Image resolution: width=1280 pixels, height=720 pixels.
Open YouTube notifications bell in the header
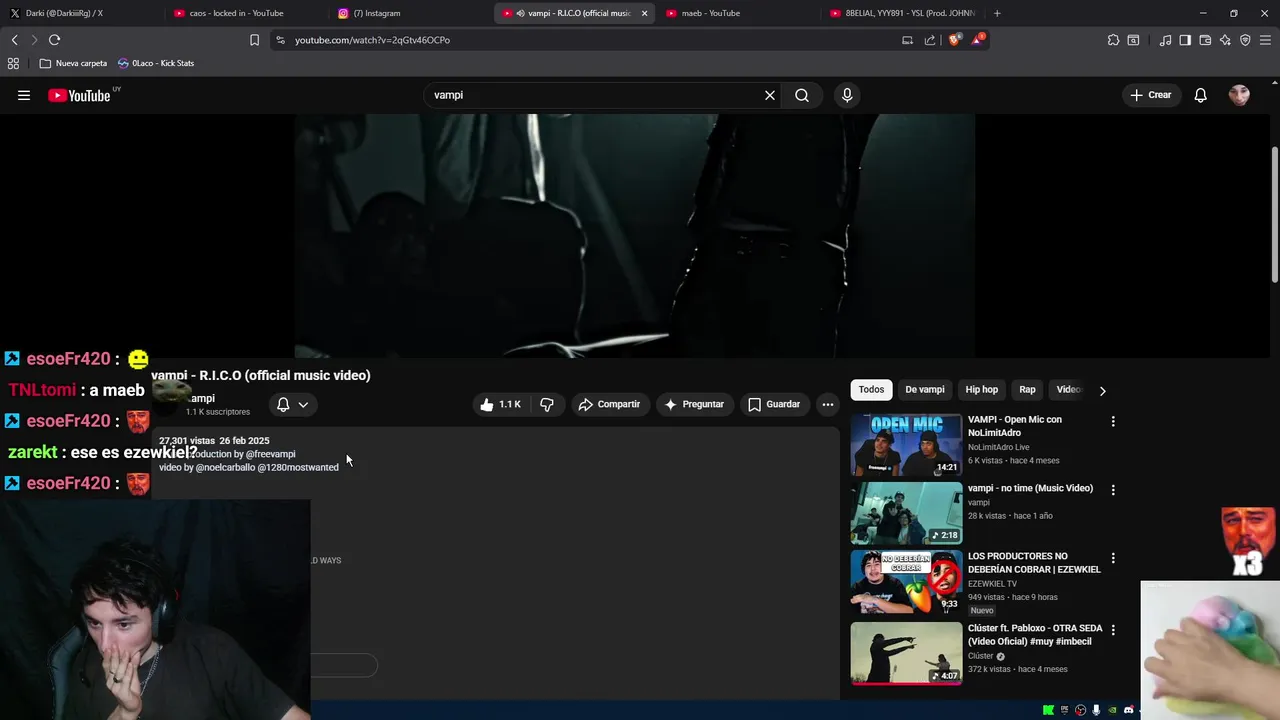[1201, 95]
